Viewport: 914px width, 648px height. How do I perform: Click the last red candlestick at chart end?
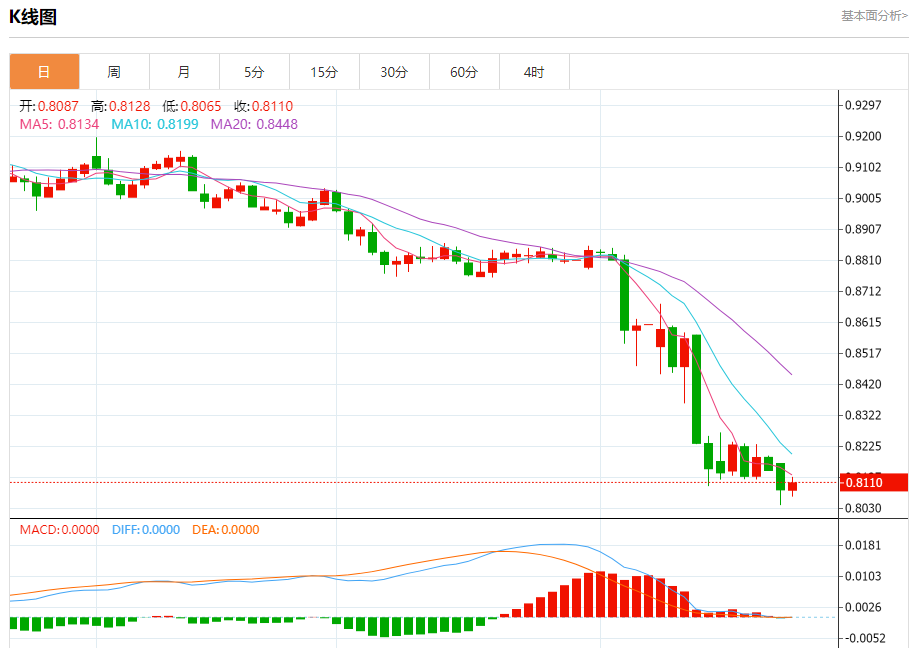click(x=792, y=487)
